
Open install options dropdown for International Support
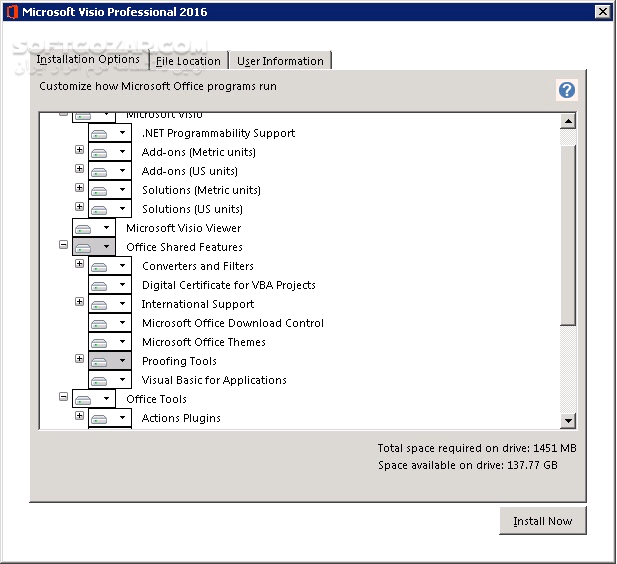click(x=122, y=305)
